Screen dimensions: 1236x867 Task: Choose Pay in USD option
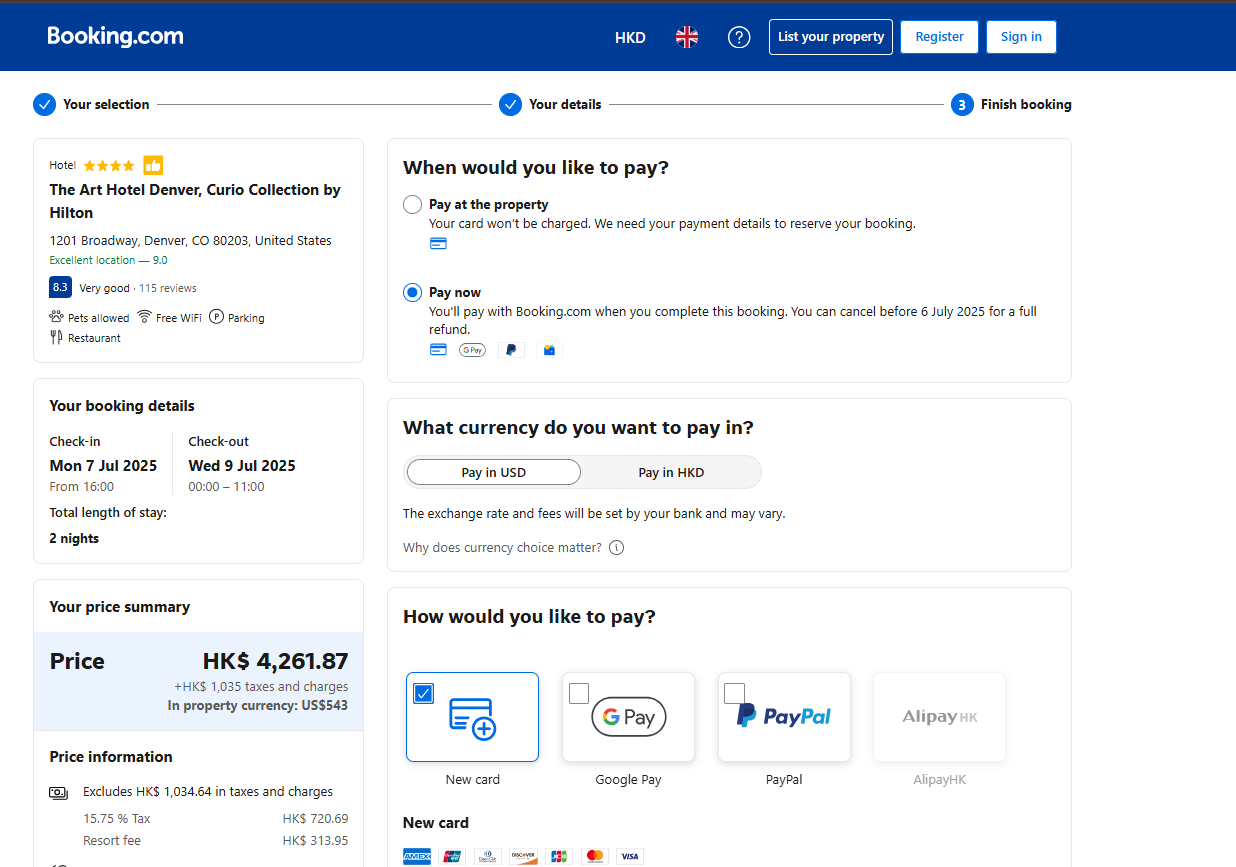494,472
